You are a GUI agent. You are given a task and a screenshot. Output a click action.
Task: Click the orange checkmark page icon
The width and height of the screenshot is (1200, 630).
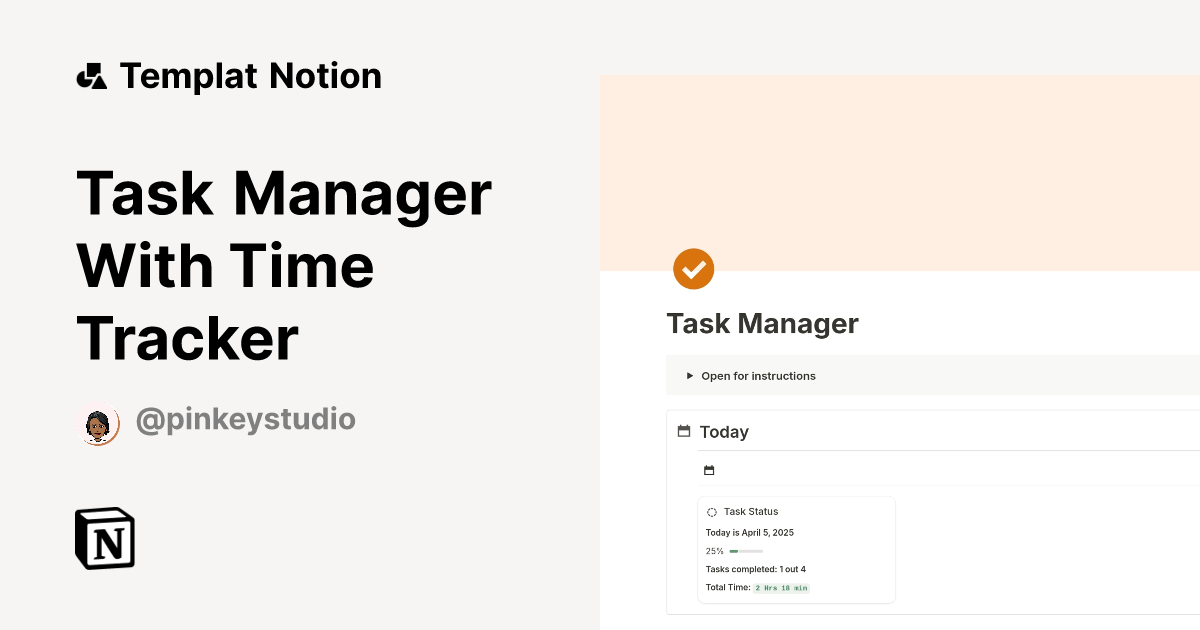click(x=693, y=268)
